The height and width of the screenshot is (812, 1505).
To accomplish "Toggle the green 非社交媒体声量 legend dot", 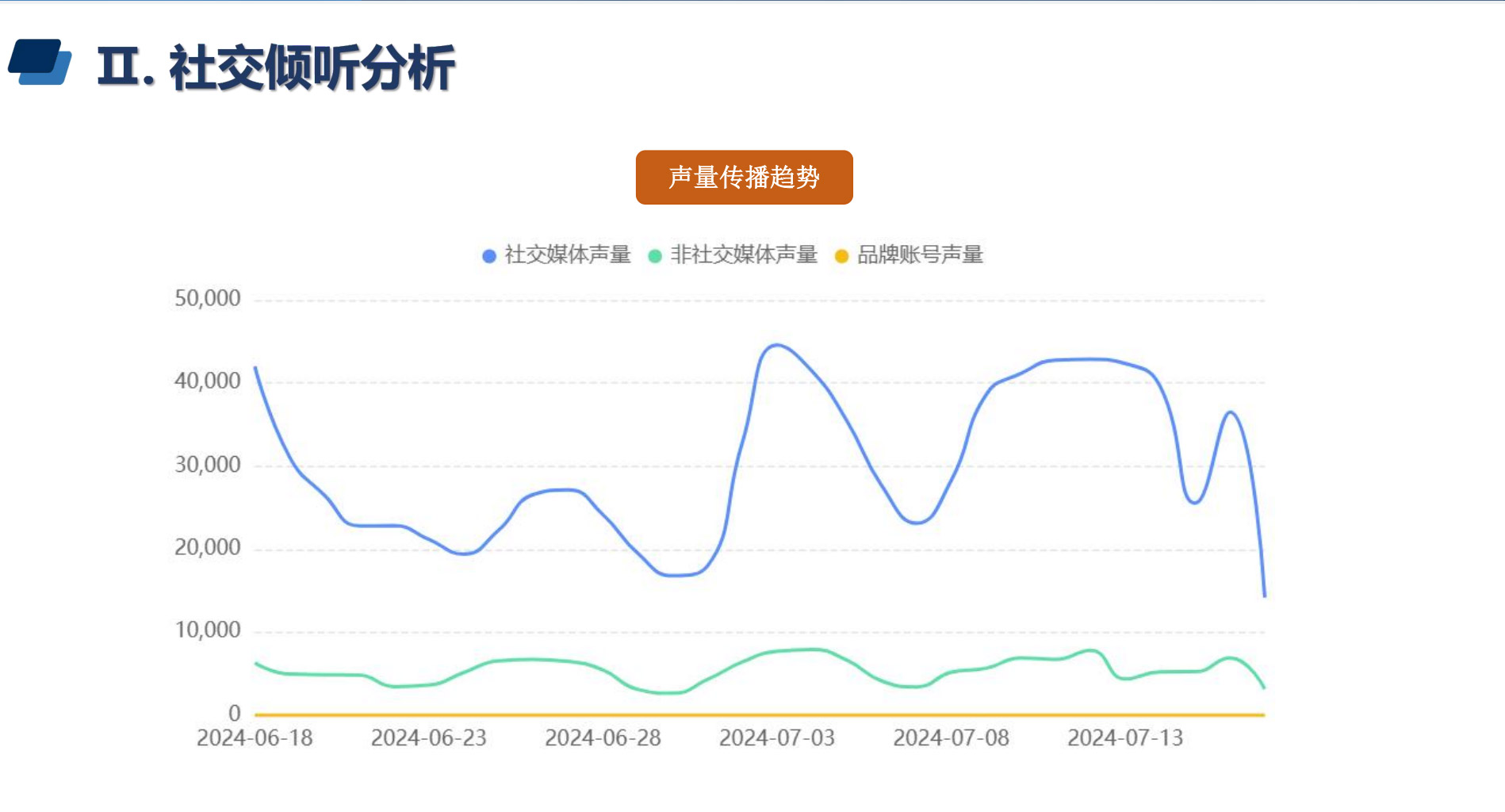I will click(x=655, y=256).
